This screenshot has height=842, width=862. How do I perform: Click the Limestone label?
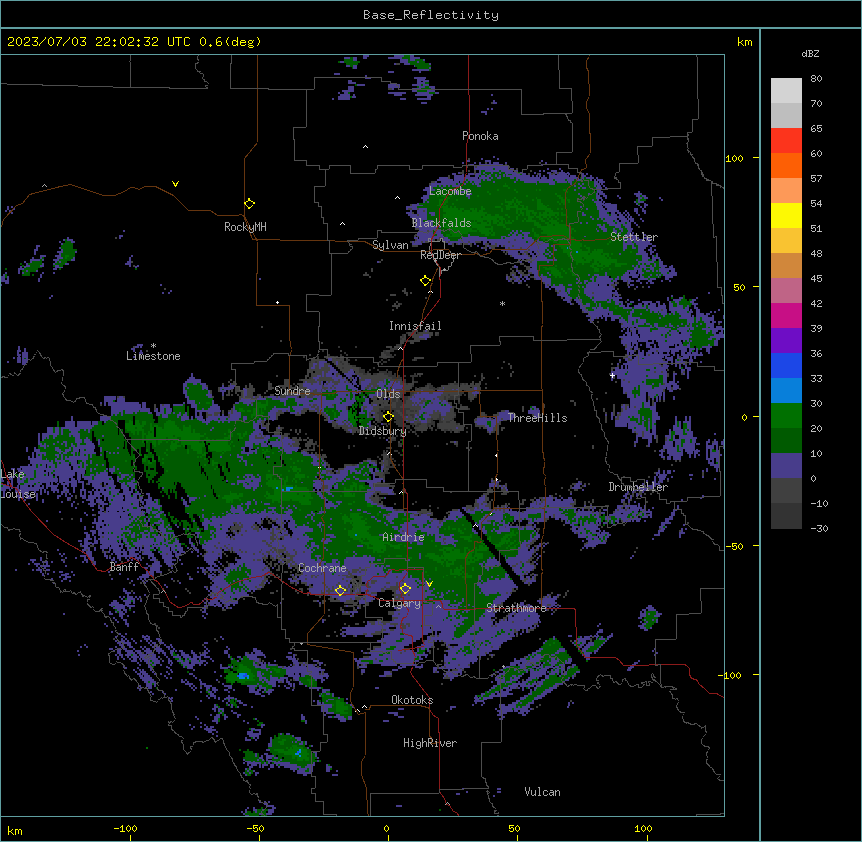pyautogui.click(x=153, y=356)
